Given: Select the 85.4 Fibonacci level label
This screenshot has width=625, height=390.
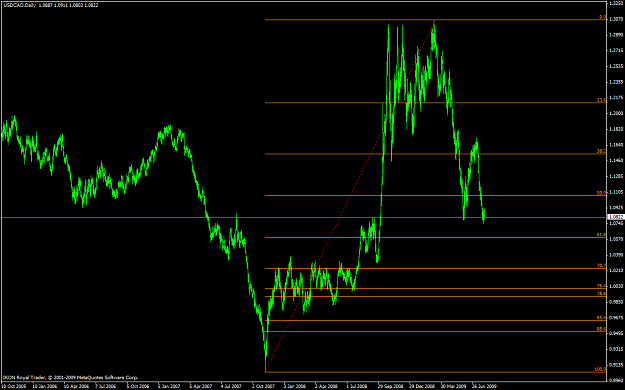Looking at the screenshot, I should tap(601, 318).
